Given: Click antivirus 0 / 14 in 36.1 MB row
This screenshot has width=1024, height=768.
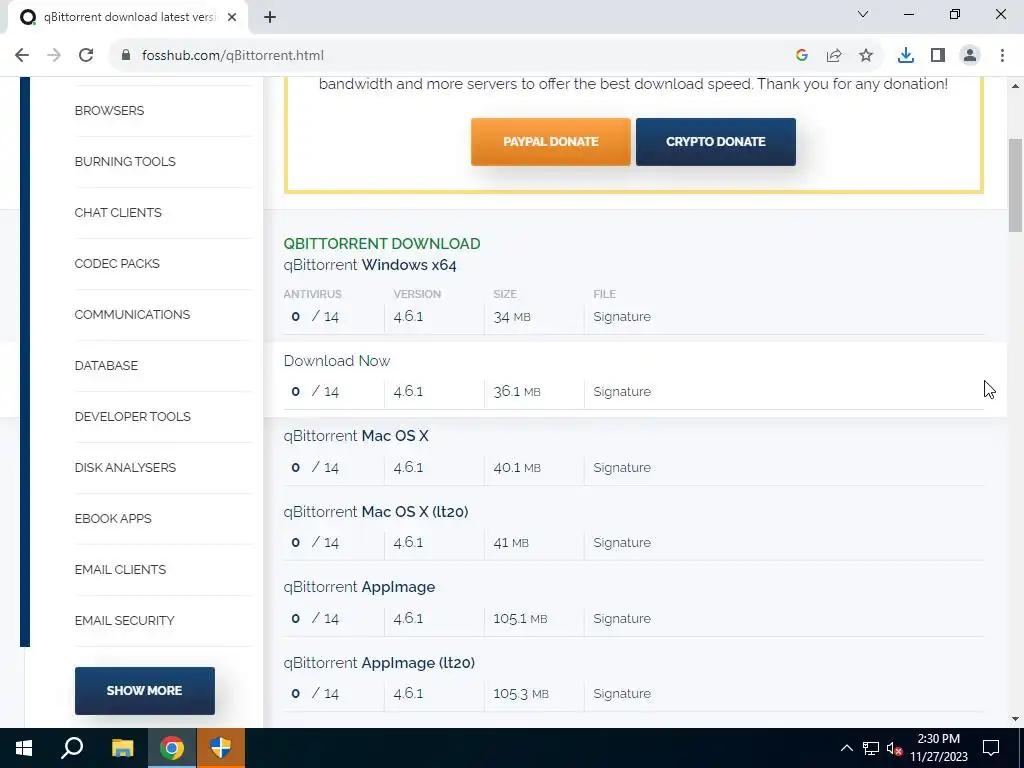Looking at the screenshot, I should [x=315, y=392].
